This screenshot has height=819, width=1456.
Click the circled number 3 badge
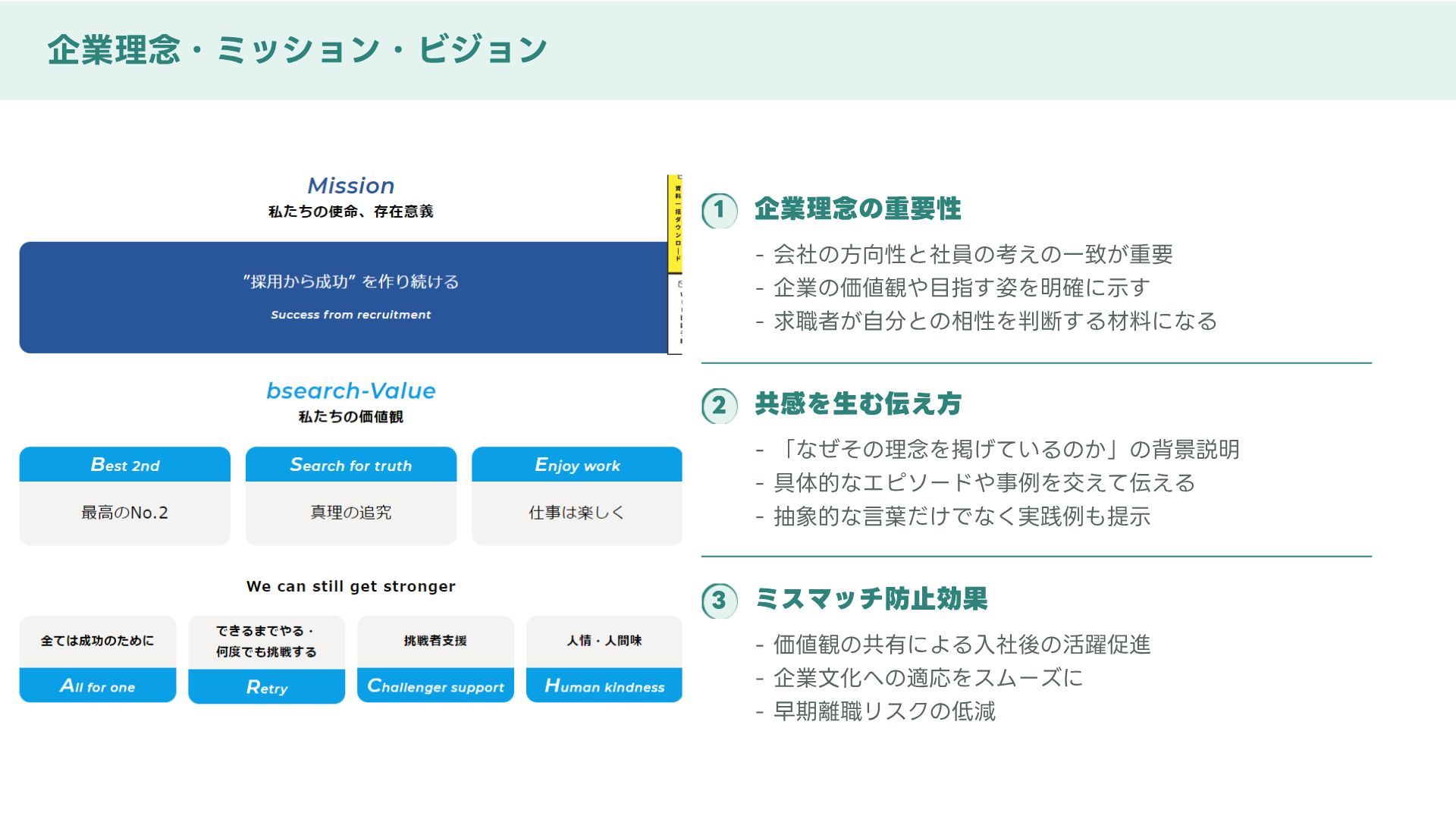tap(719, 601)
